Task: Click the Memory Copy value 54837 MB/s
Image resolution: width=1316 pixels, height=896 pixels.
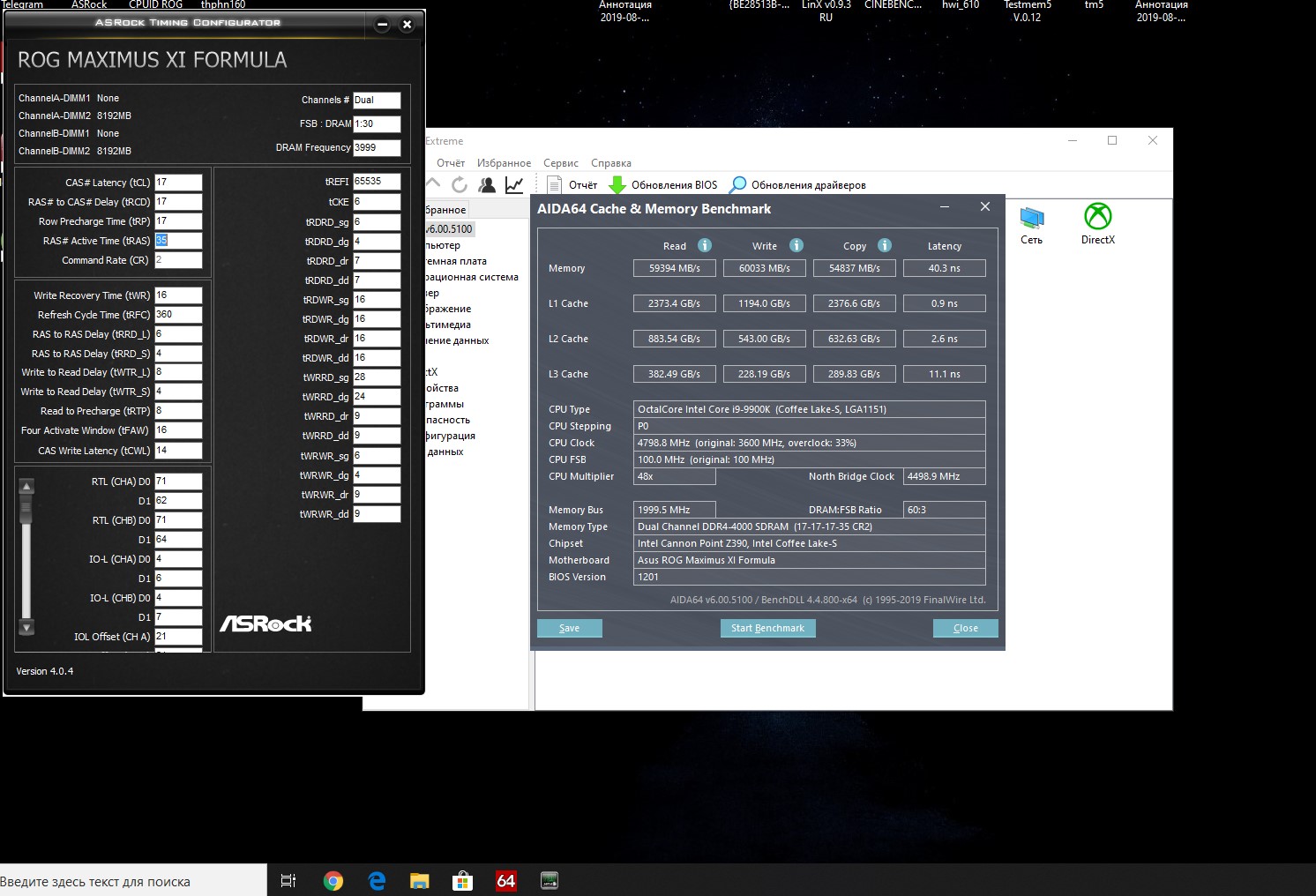Action: click(855, 268)
